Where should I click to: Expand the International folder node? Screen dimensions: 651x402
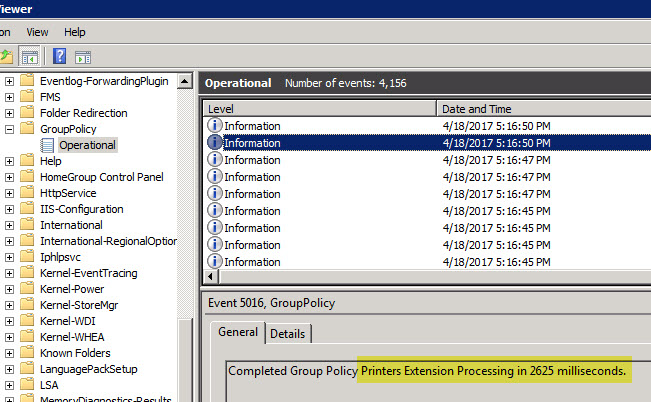(9, 225)
